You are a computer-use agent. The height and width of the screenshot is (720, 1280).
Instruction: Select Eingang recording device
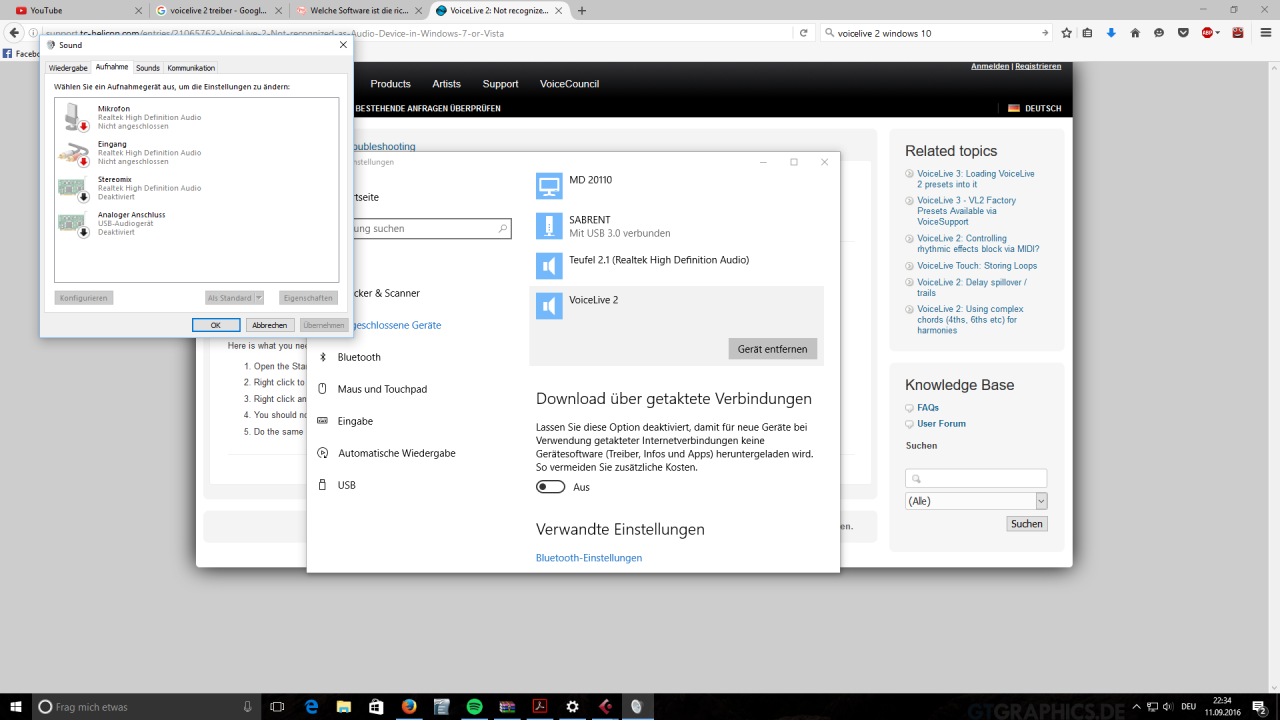197,152
